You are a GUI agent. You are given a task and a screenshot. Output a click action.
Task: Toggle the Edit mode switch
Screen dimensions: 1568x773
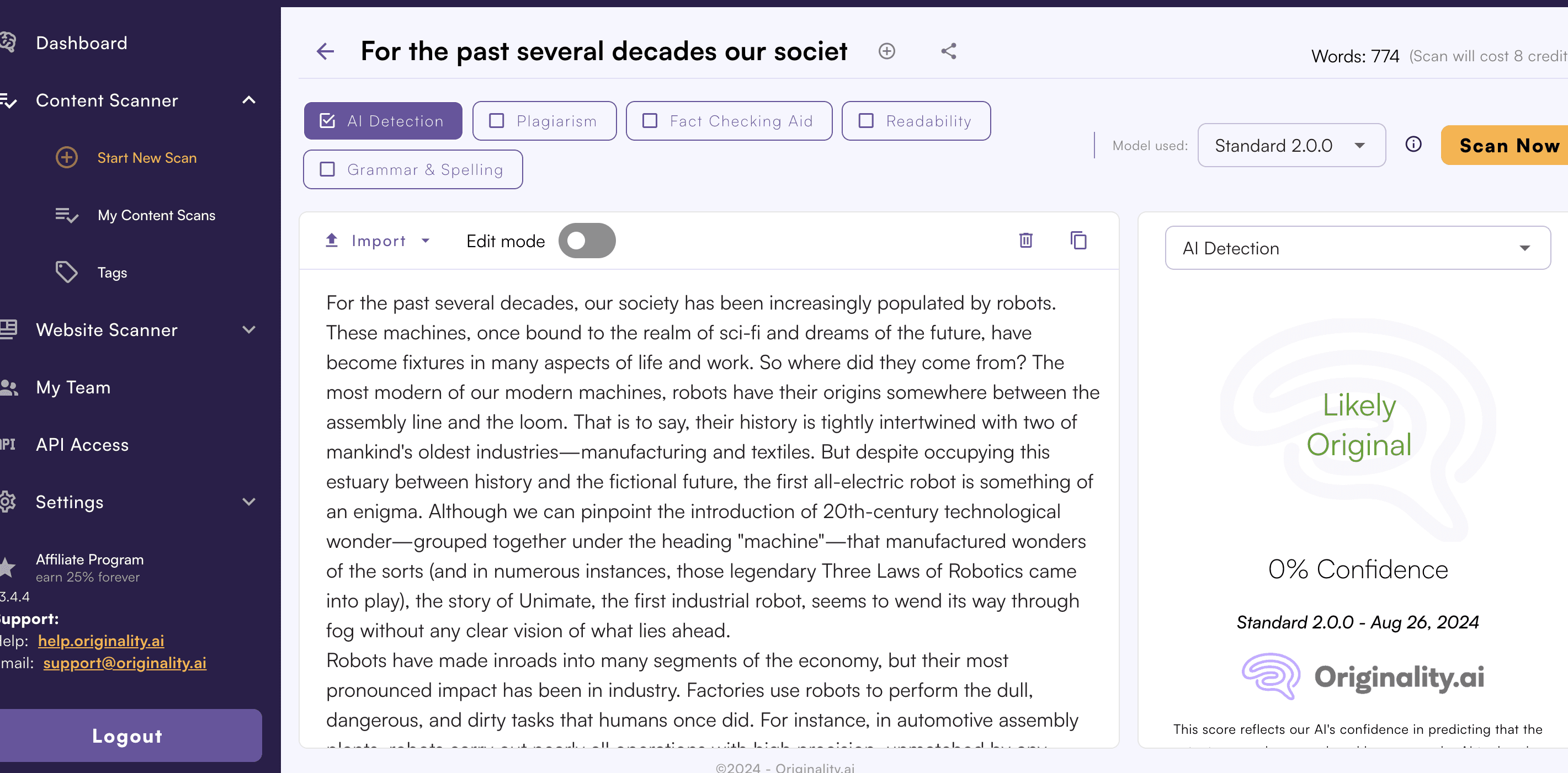[x=586, y=241]
